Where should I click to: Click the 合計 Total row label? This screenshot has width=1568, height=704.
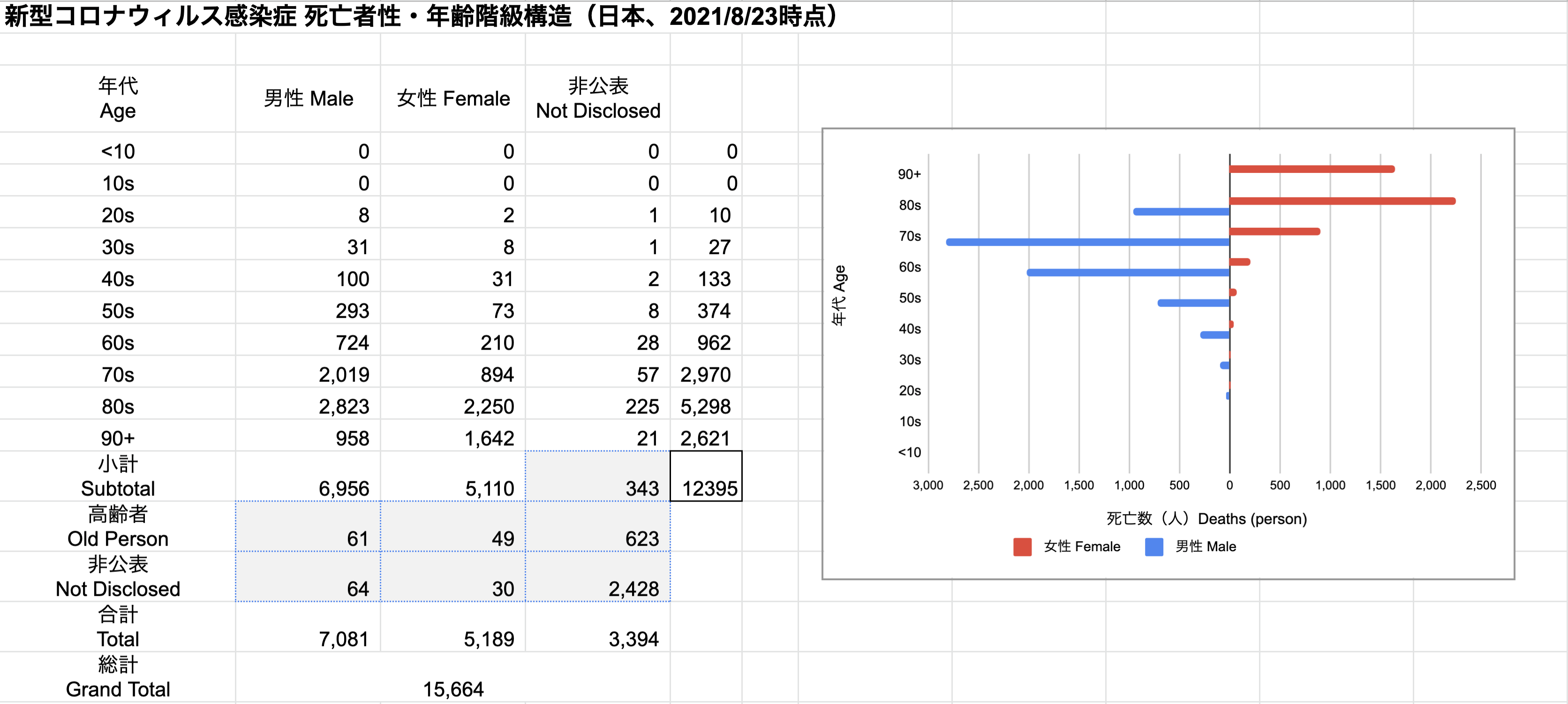pos(118,627)
